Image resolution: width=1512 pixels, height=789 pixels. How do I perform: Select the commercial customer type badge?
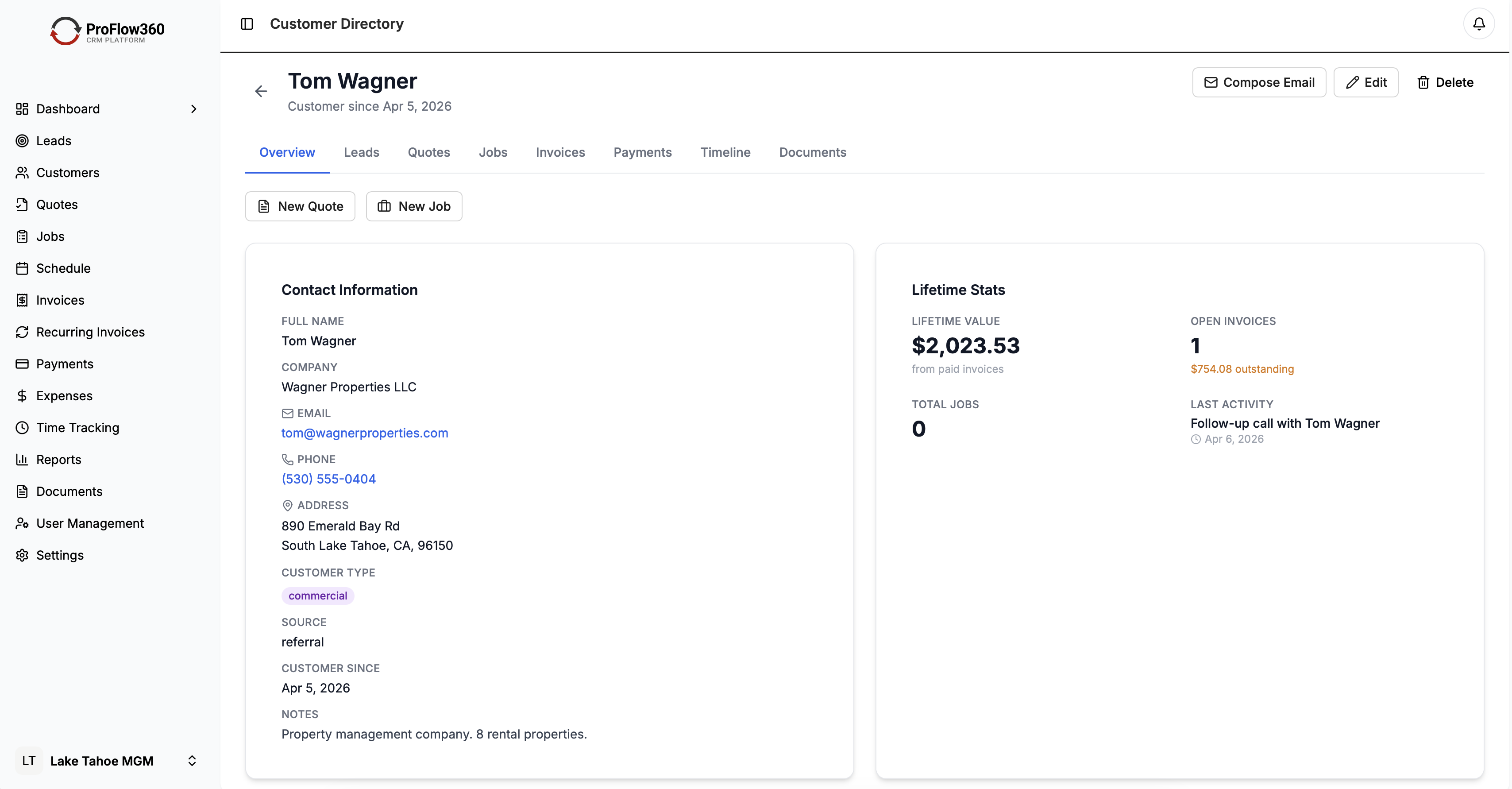(317, 595)
